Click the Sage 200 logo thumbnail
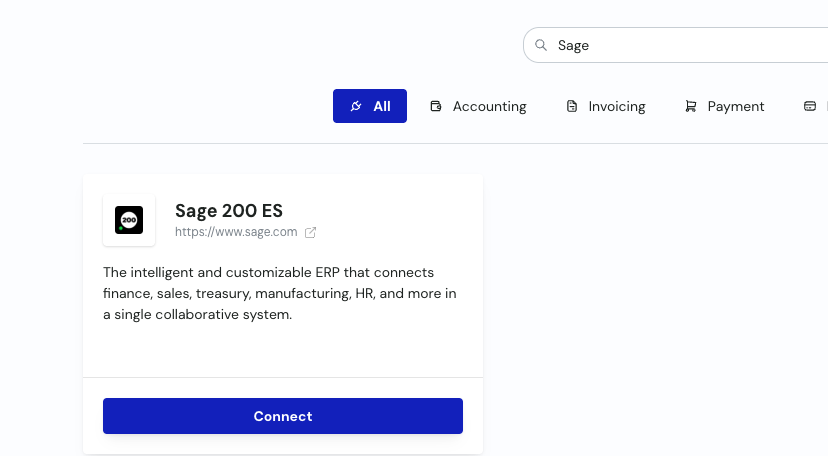Image resolution: width=828 pixels, height=456 pixels. [129, 220]
